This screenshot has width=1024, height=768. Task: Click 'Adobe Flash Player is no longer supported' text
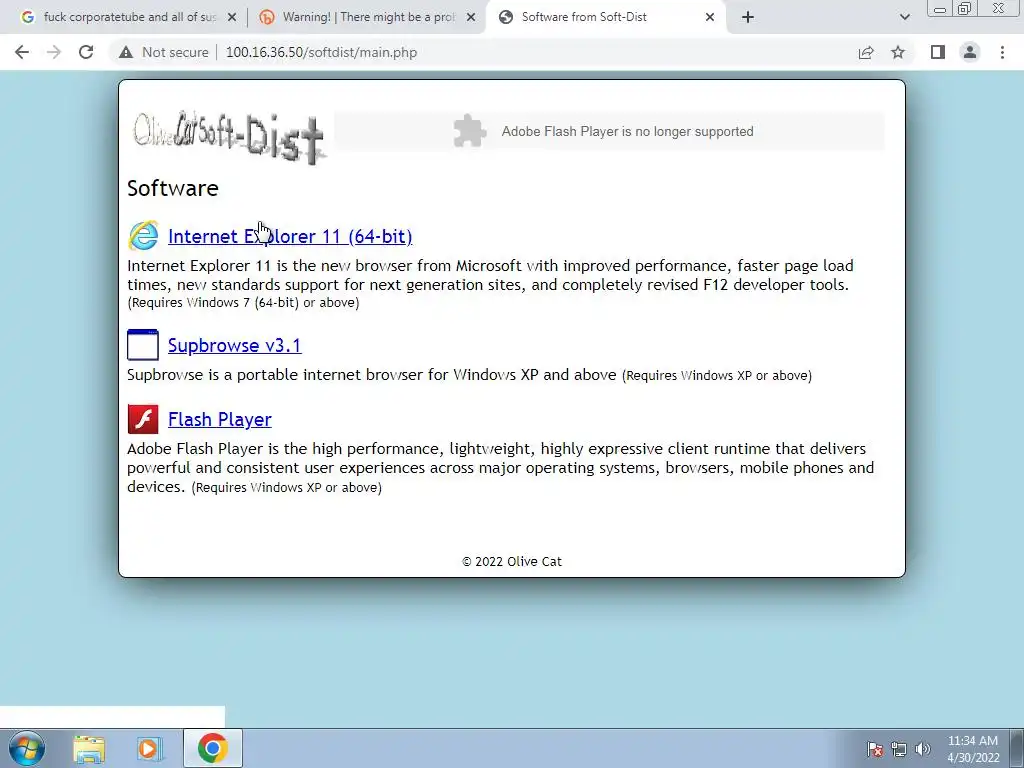click(x=627, y=131)
